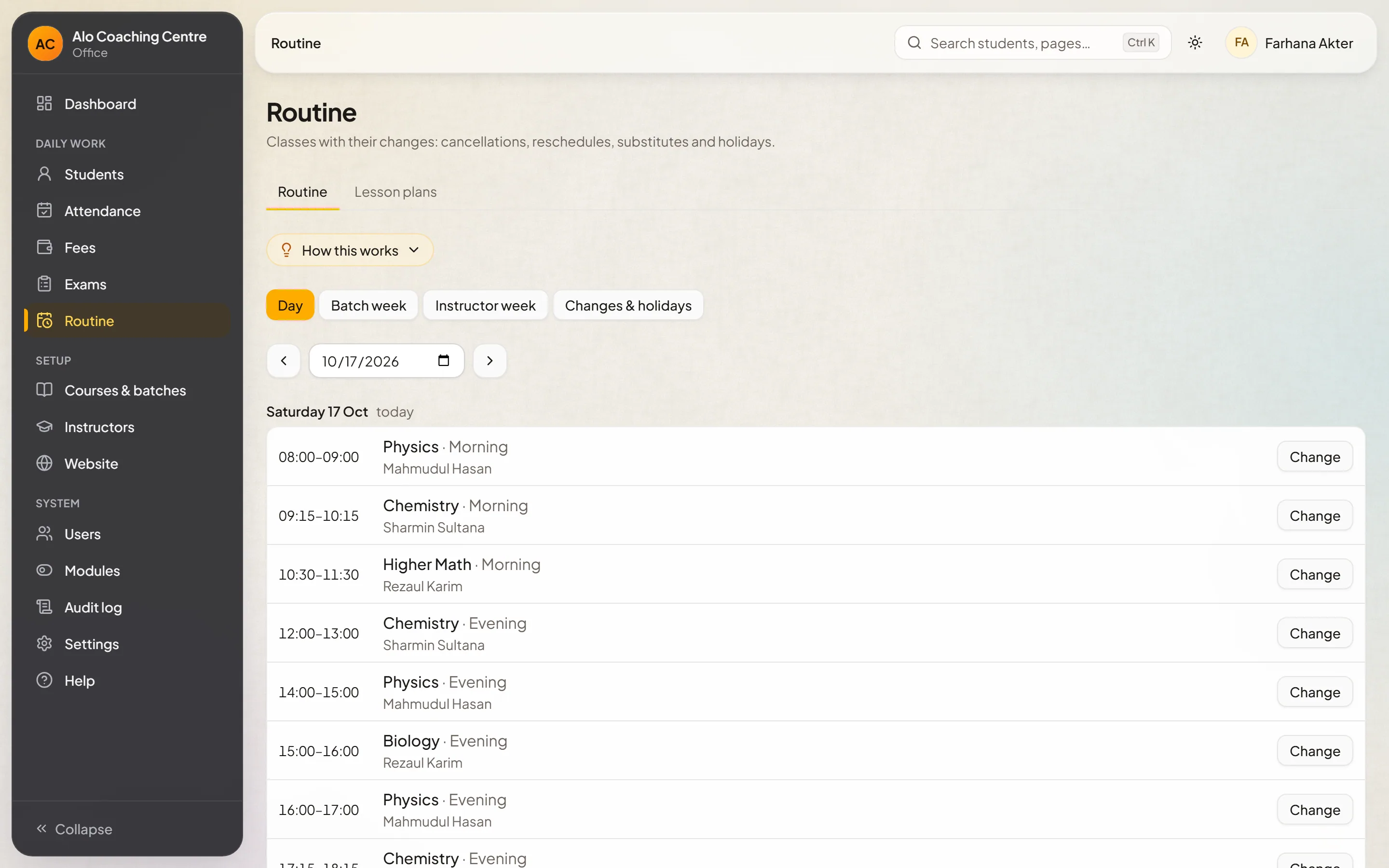Select the Day view

290,305
